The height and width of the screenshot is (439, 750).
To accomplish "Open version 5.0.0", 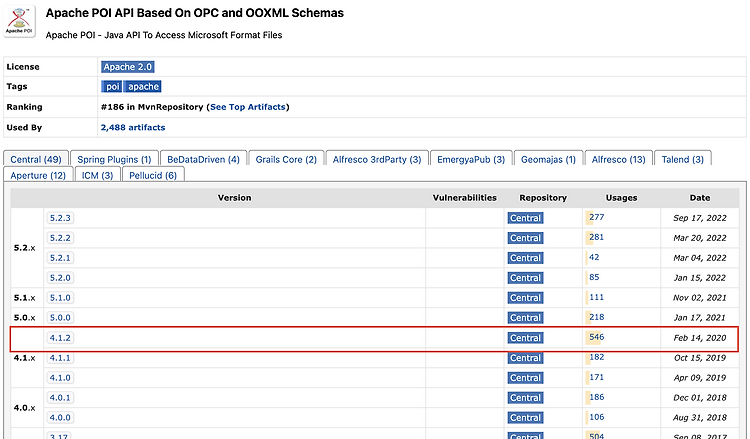I will tap(60, 318).
